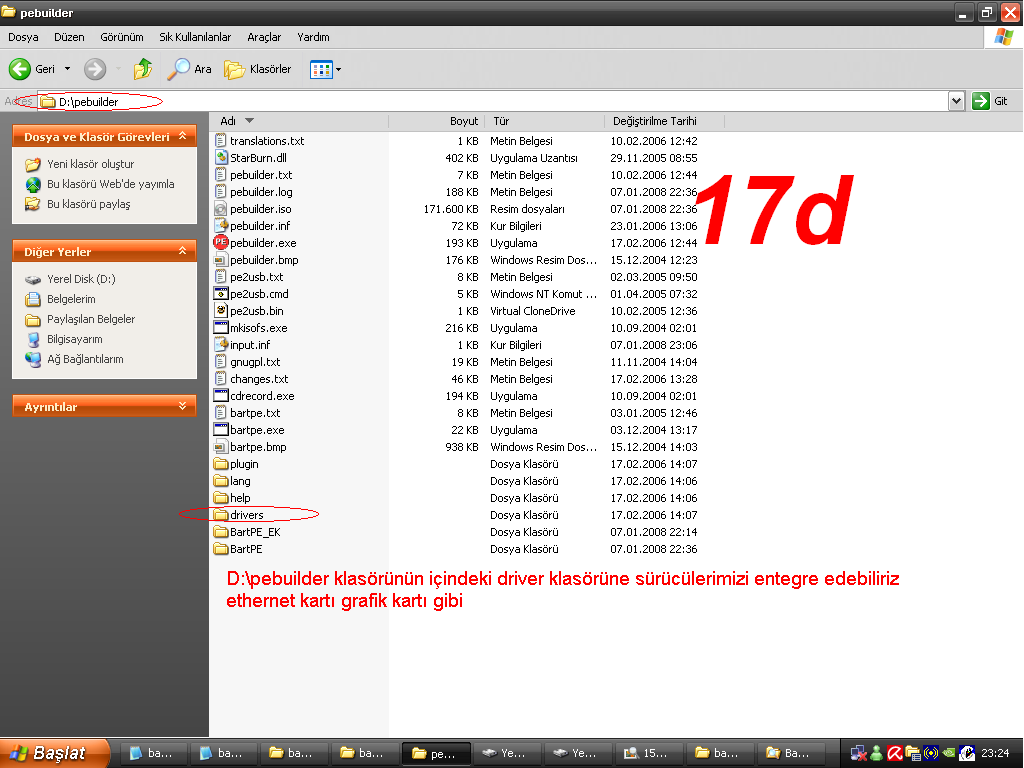Open the Ara search tool
Screen dimensions: 1024x768
click(189, 69)
